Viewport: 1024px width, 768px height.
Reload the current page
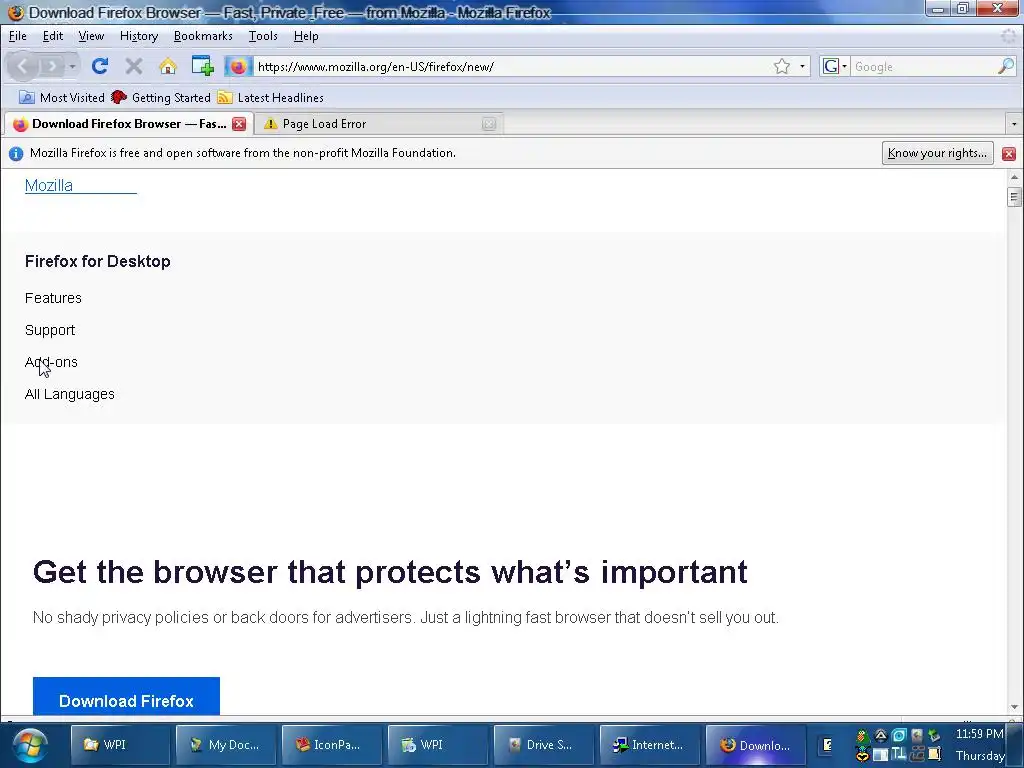(99, 66)
